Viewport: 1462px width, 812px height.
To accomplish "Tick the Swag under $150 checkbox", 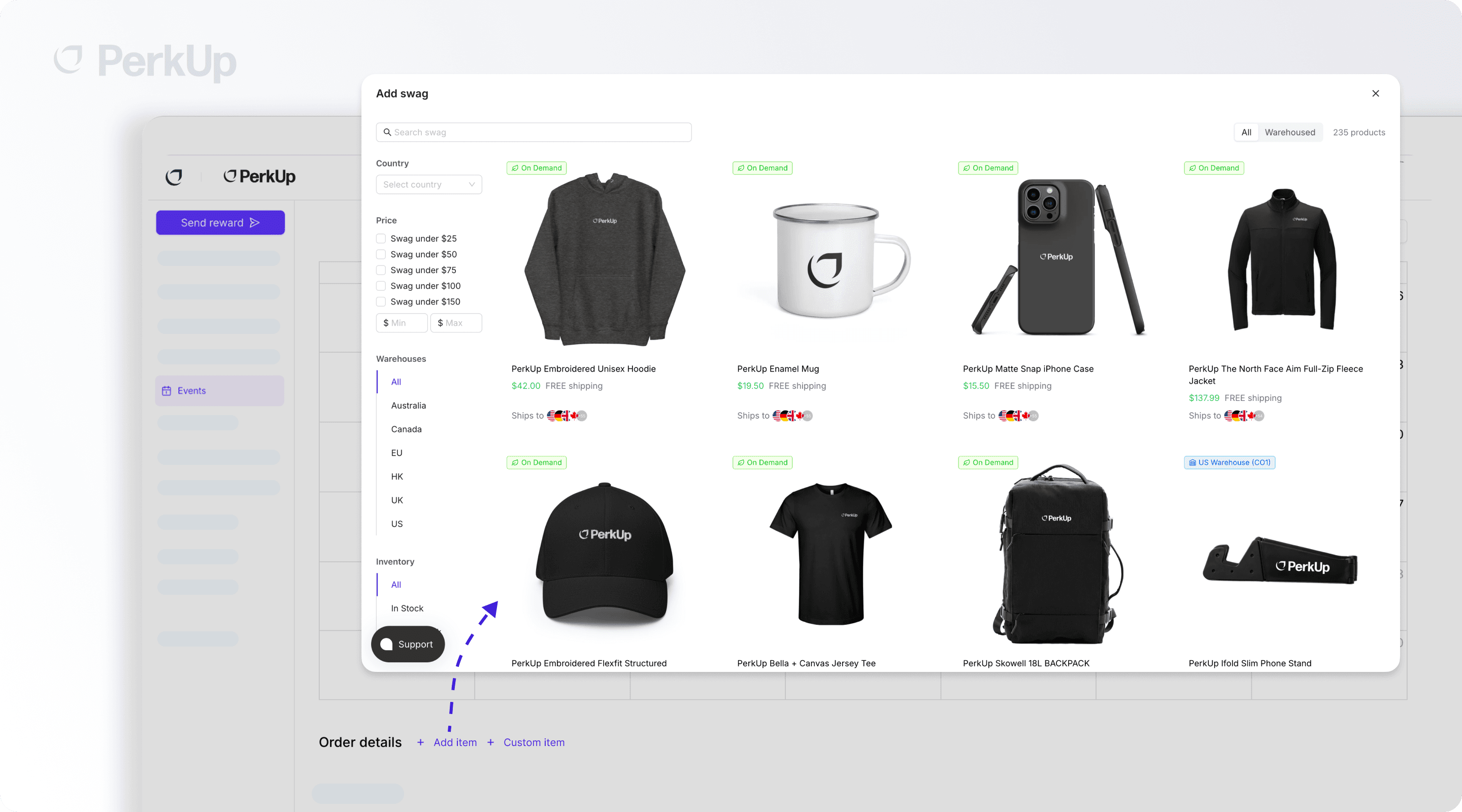I will click(x=381, y=302).
